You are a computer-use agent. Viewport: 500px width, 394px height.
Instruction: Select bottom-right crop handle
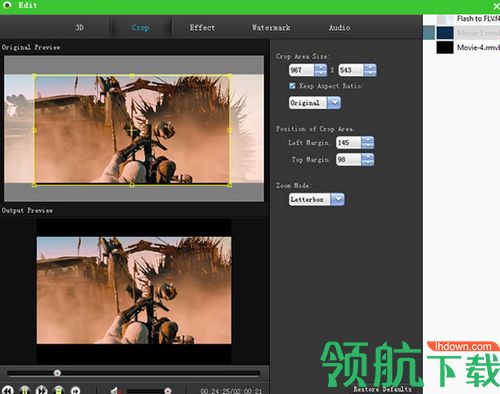pos(229,185)
